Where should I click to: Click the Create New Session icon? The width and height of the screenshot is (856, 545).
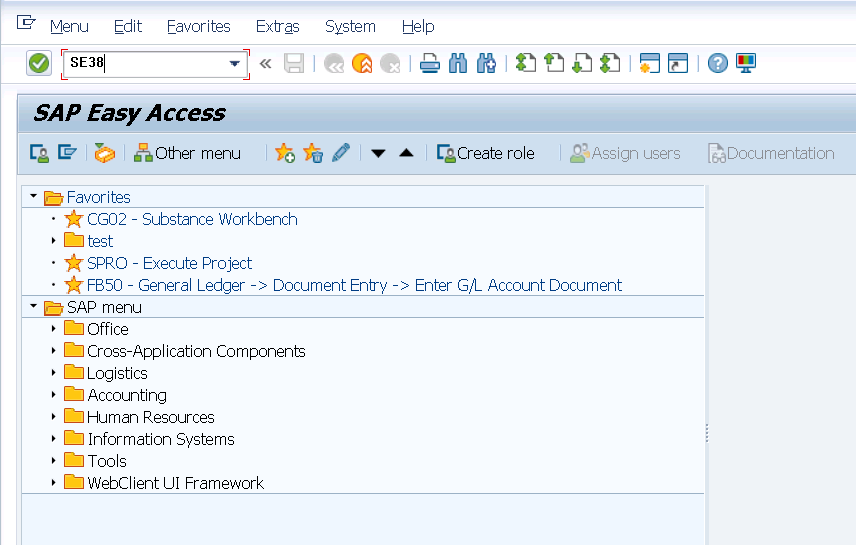coord(650,63)
